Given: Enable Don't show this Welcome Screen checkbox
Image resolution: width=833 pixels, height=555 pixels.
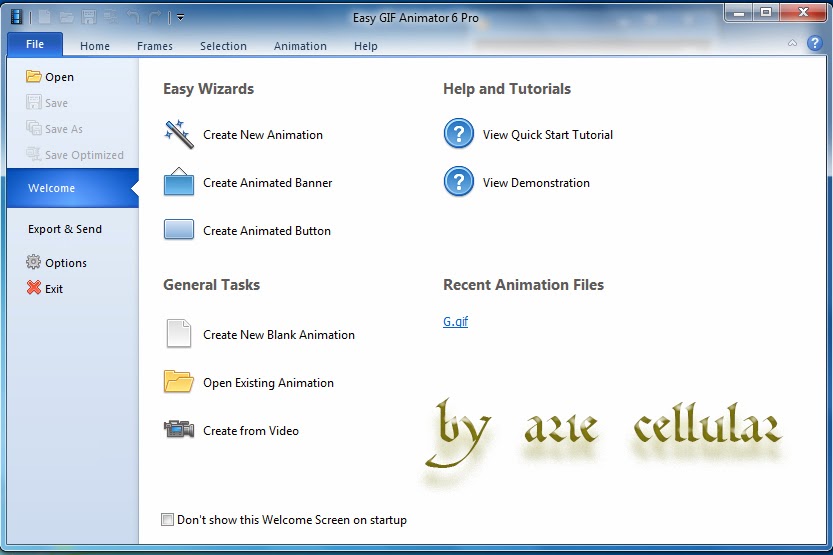Looking at the screenshot, I should [x=167, y=519].
